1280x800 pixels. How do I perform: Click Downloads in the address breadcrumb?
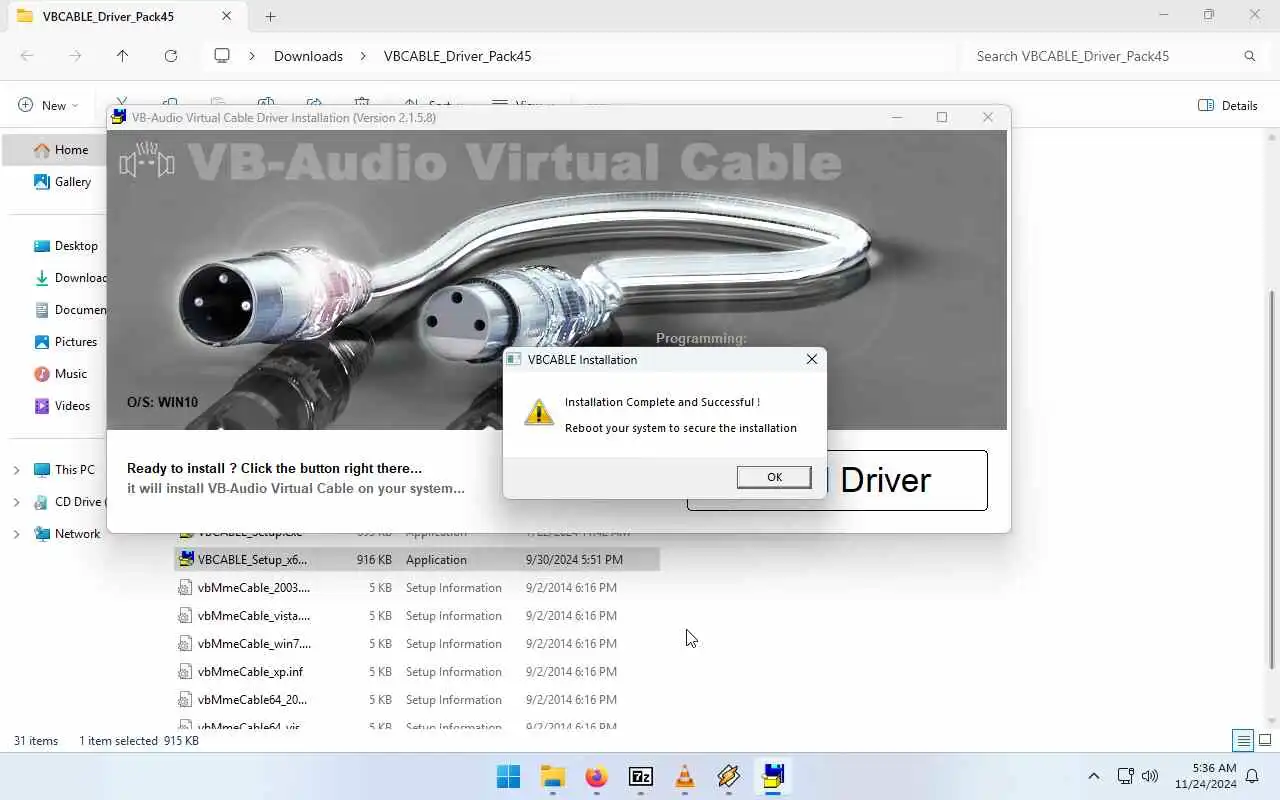pyautogui.click(x=308, y=56)
